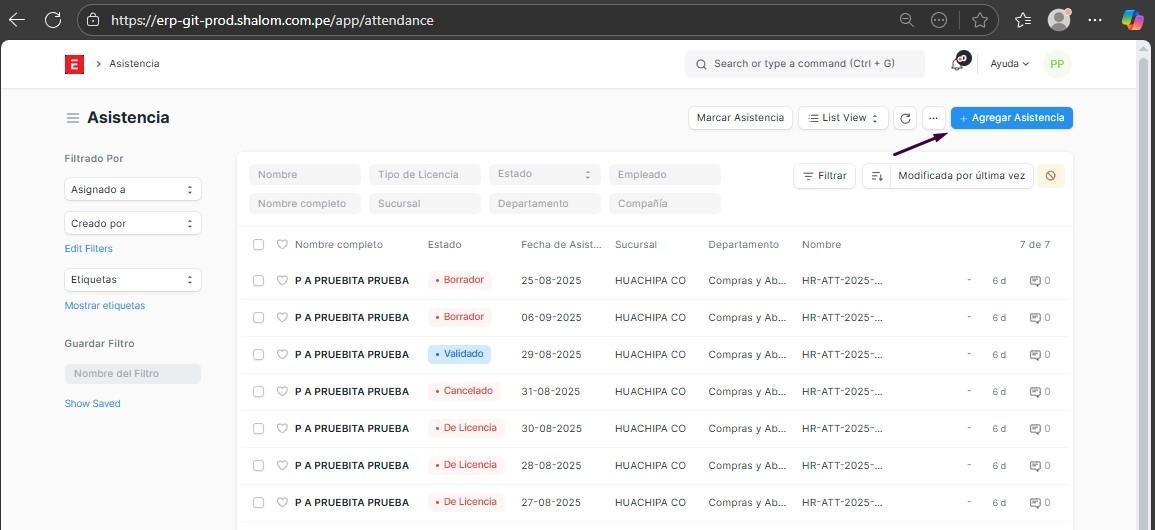Click the 'Nombre del Filtro' input field

(132, 374)
